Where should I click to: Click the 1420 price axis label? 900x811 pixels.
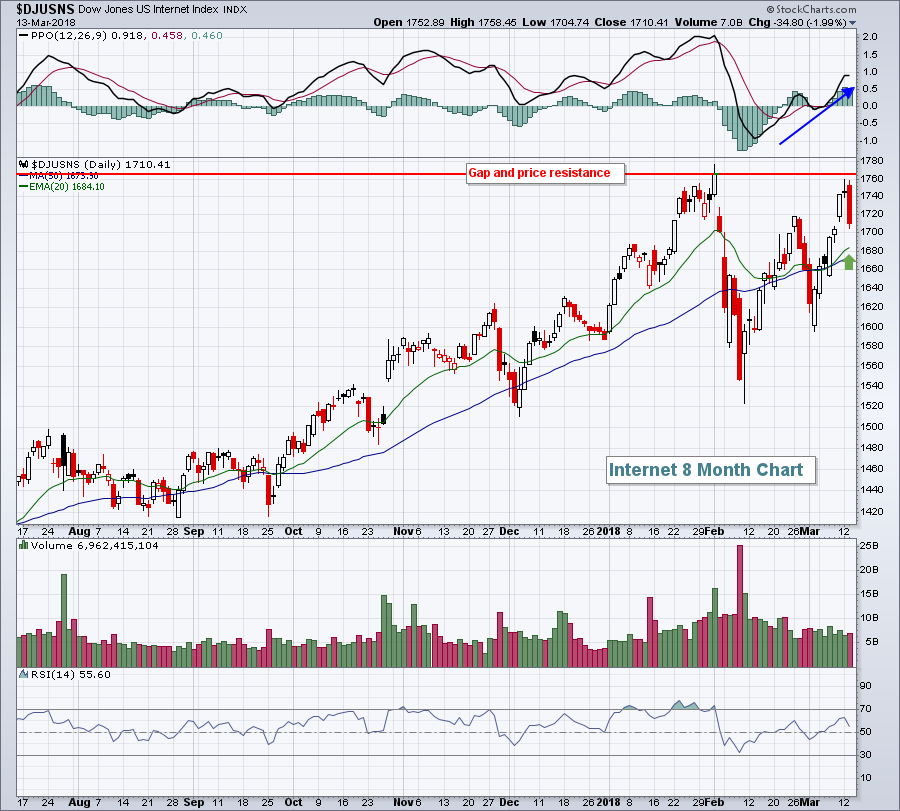pos(871,511)
